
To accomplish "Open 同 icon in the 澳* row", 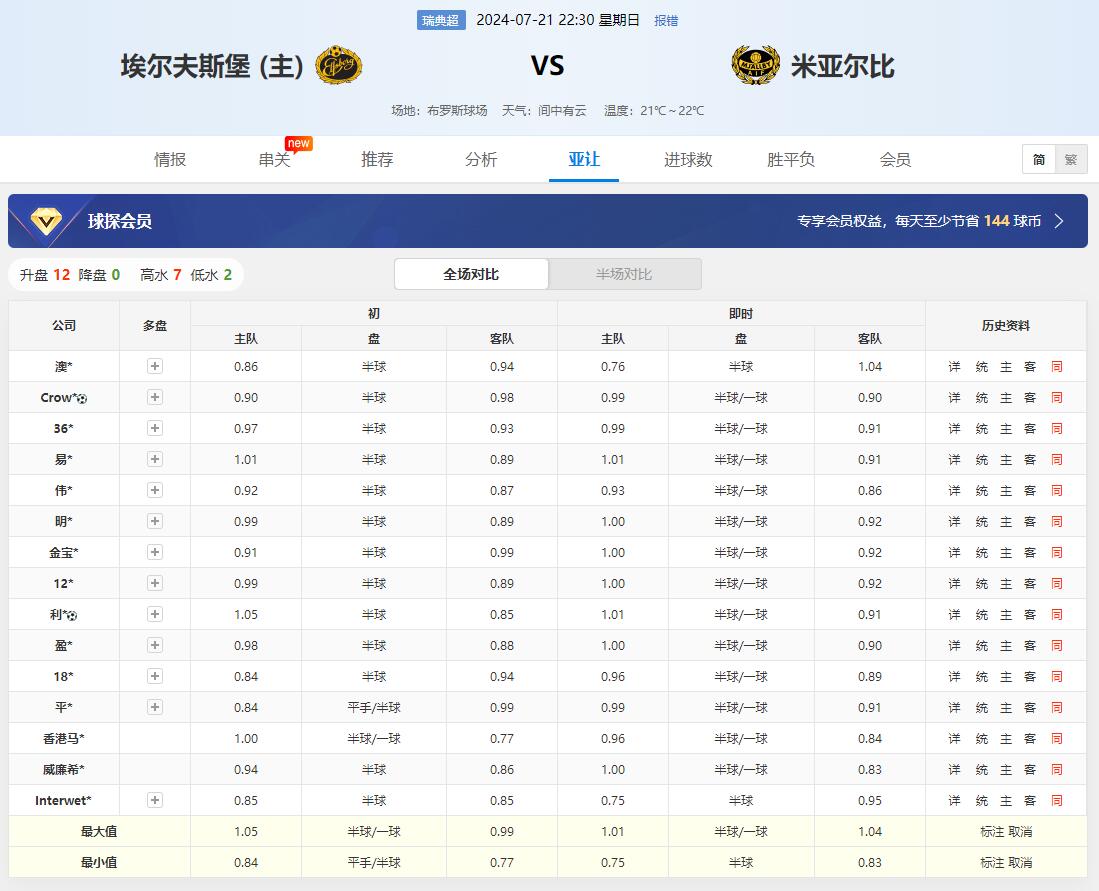I will [x=1056, y=367].
